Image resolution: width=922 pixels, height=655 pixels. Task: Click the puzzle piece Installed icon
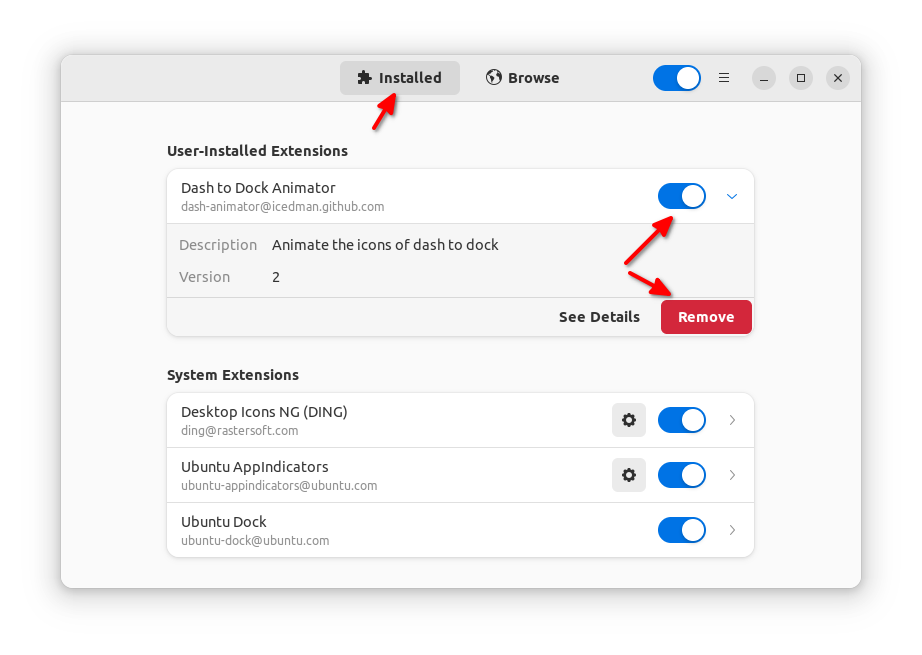click(364, 78)
